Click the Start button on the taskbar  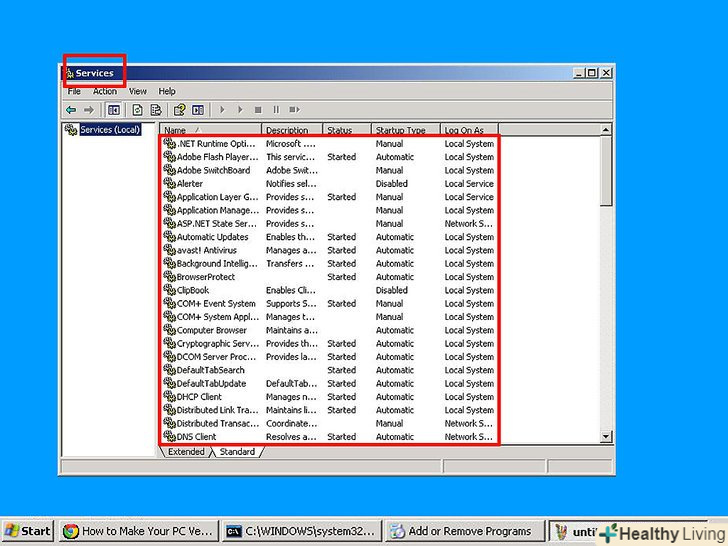(28, 531)
